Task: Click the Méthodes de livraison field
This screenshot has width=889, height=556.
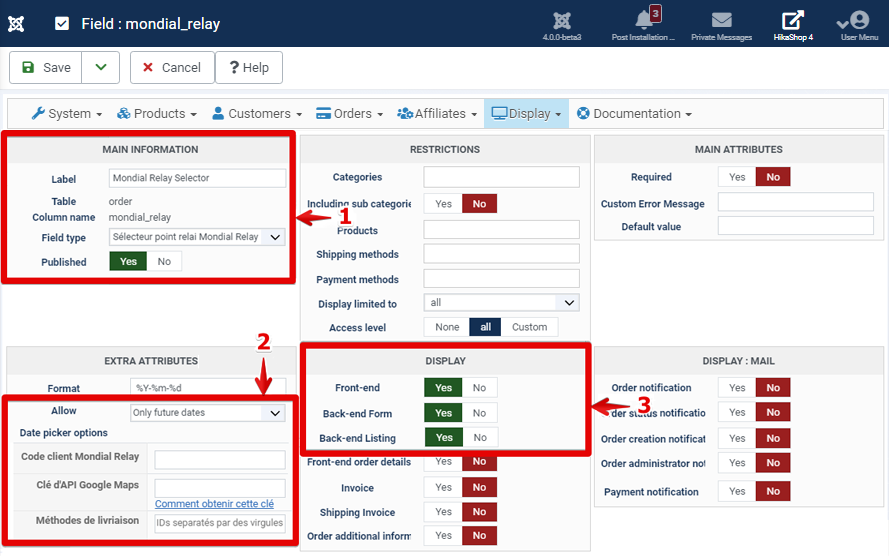Action: pyautogui.click(x=220, y=523)
